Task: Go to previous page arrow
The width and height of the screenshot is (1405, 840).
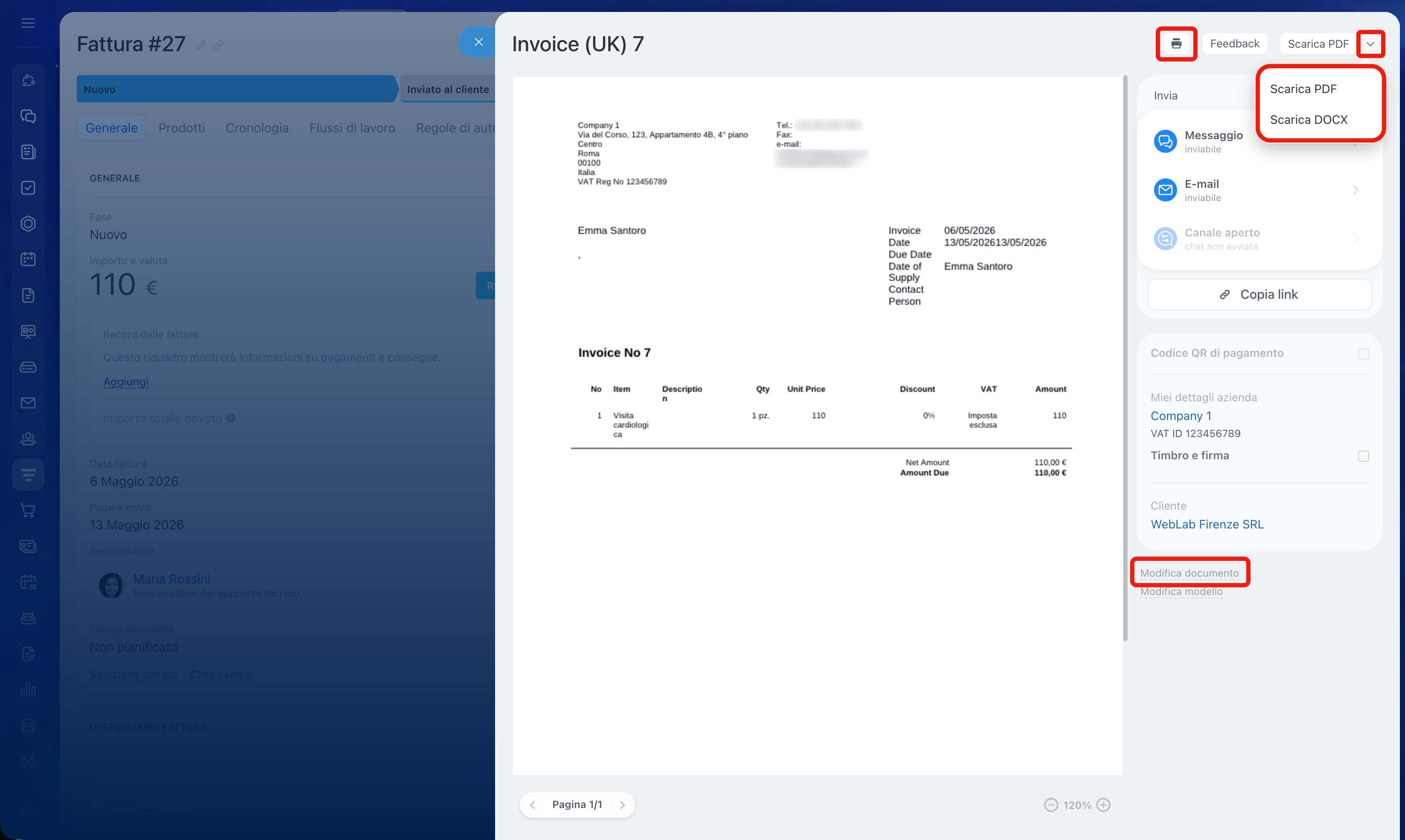Action: tap(533, 804)
